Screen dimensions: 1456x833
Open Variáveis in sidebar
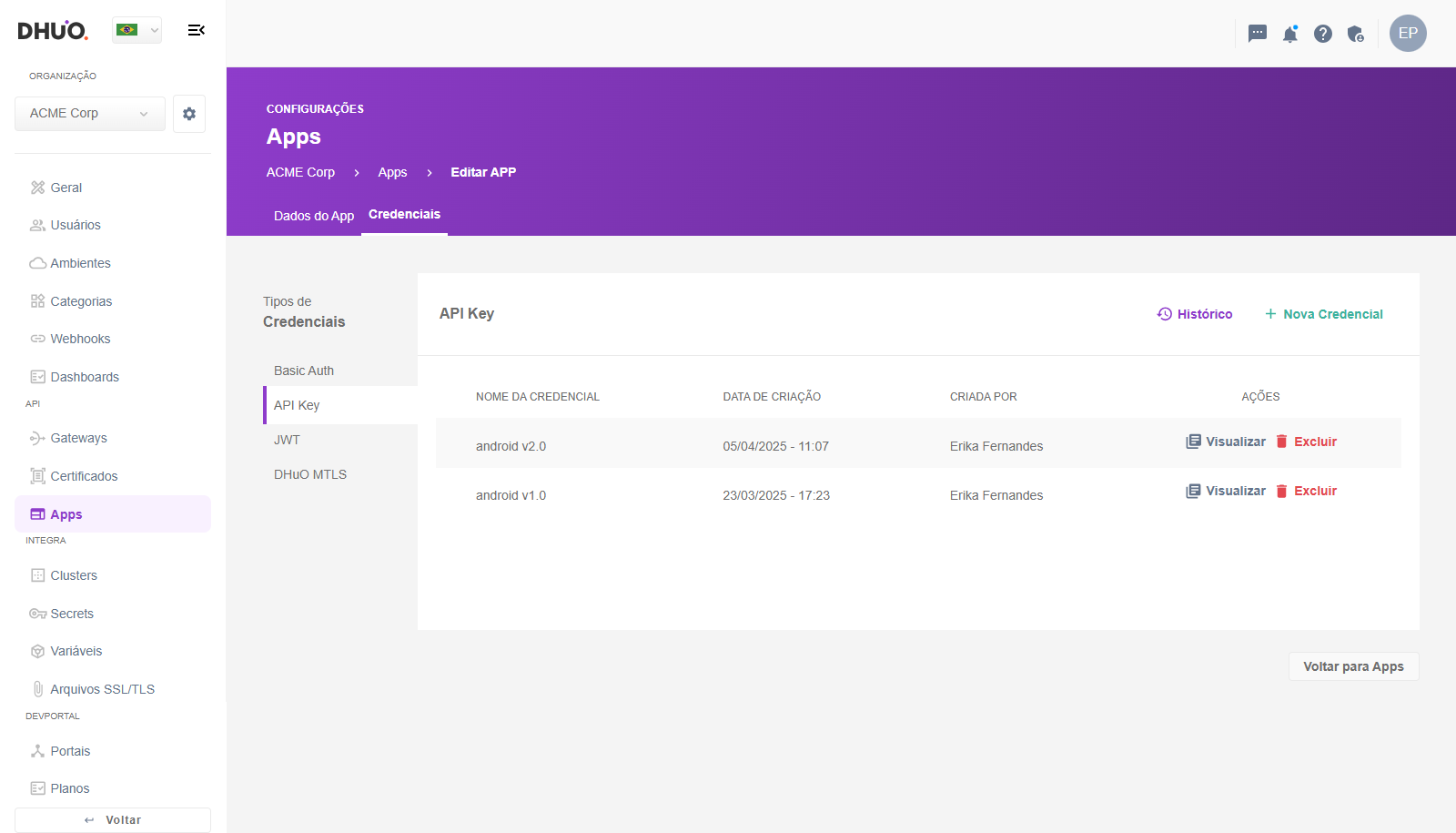(113, 651)
